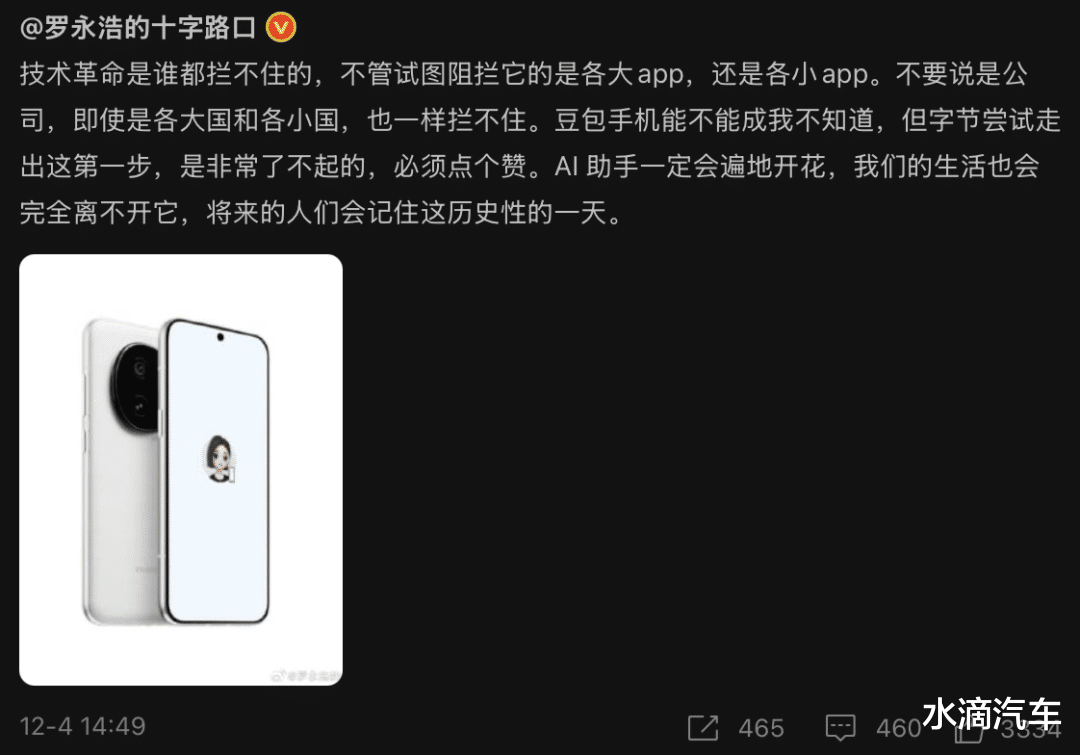Click the repost (share) icon
Screen dimensions: 1080x755
pyautogui.click(x=703, y=727)
